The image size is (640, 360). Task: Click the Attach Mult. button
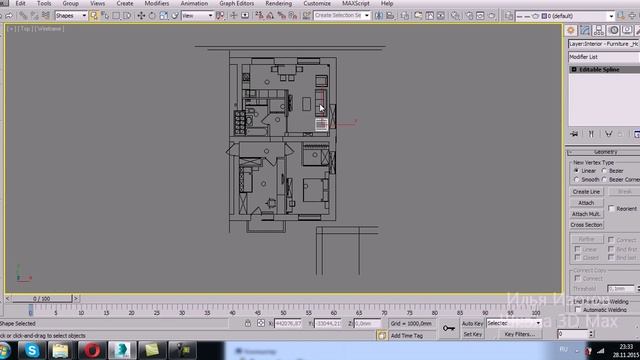(586, 214)
